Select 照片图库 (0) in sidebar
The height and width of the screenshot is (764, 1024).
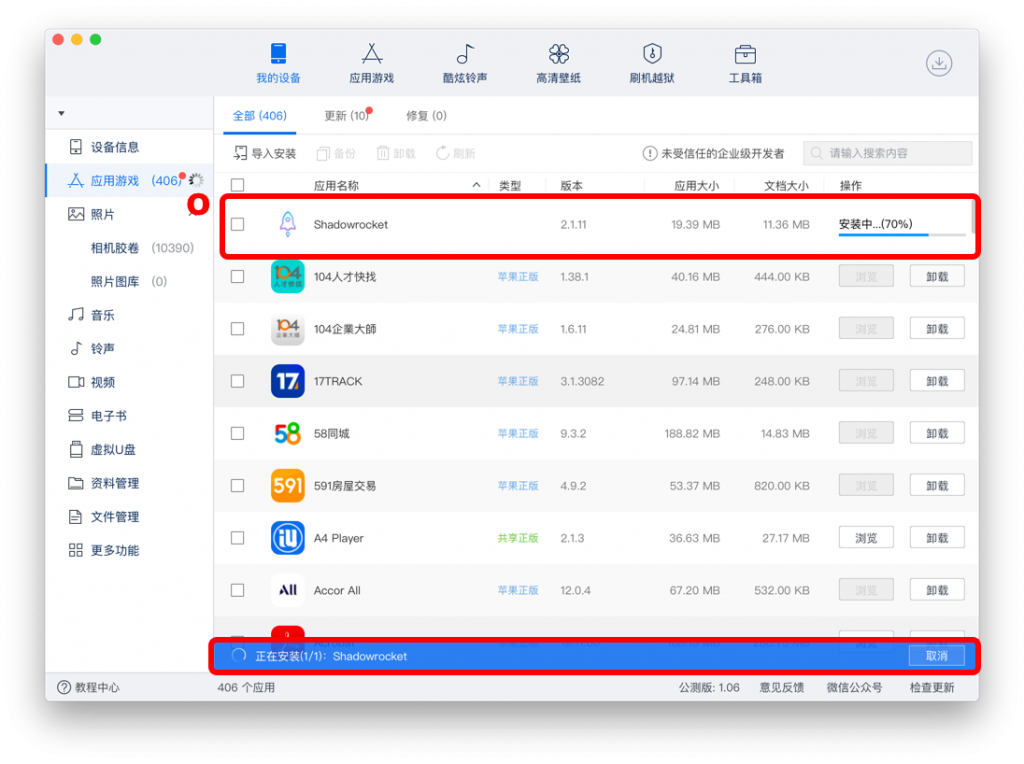point(129,281)
